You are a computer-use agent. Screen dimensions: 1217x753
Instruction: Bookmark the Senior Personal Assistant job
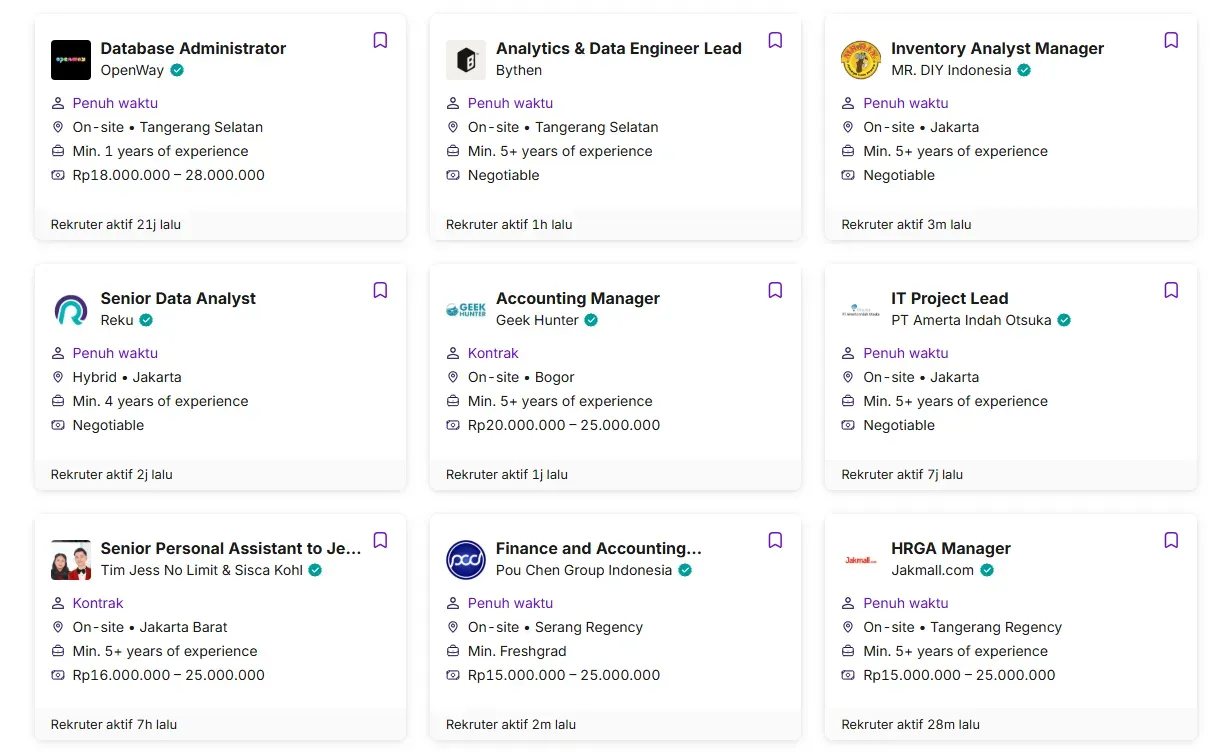pyautogui.click(x=380, y=540)
